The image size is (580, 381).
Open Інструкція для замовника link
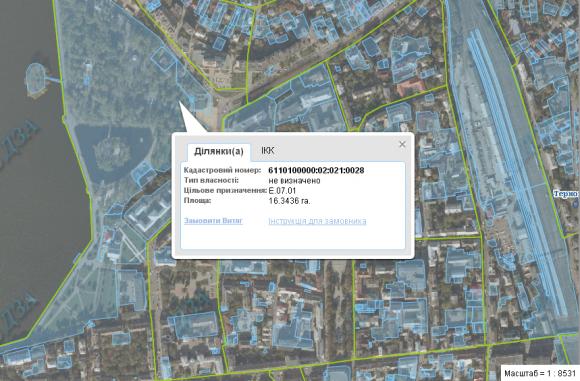point(317,221)
